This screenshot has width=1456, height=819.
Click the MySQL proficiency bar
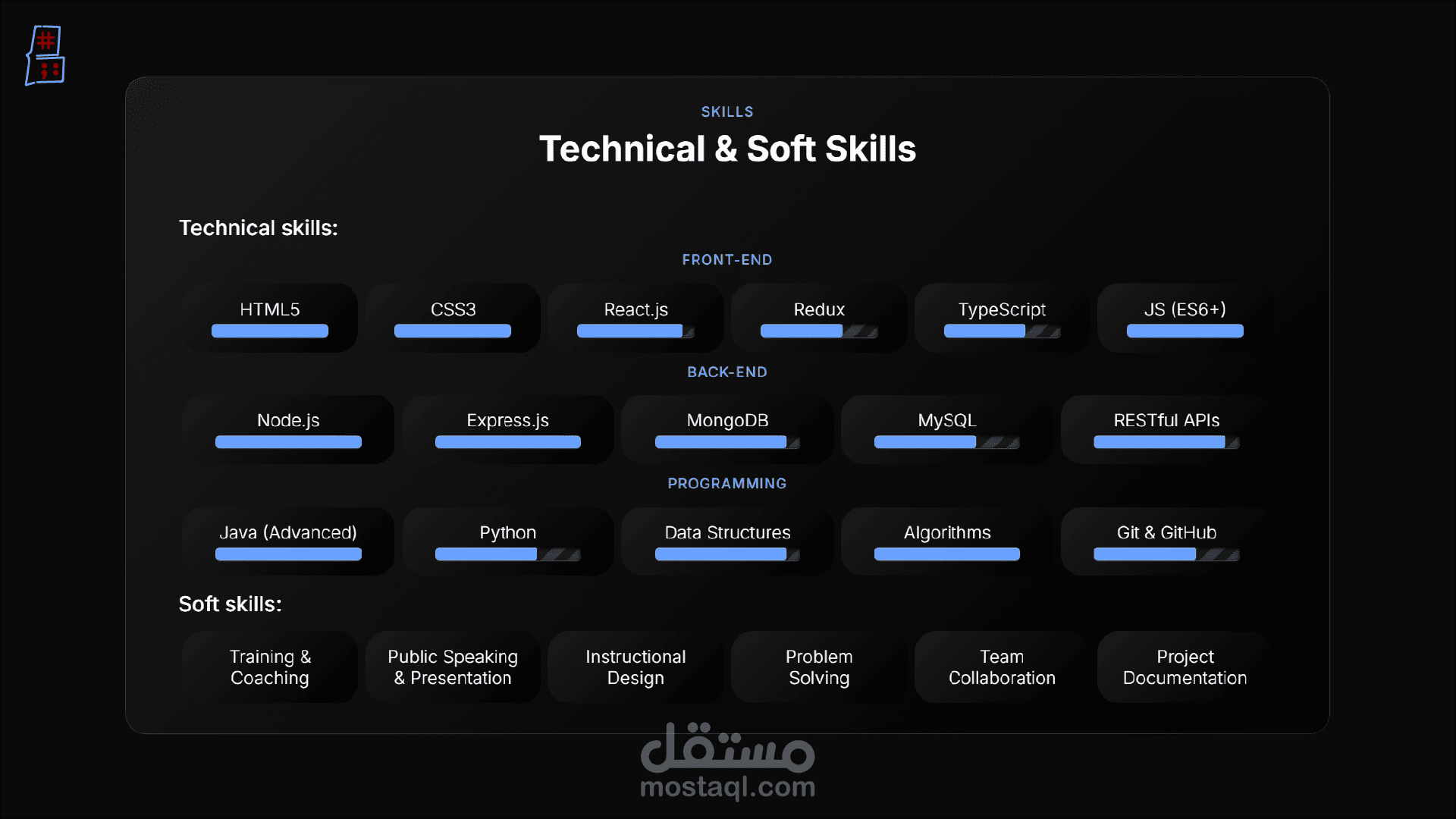tap(946, 442)
